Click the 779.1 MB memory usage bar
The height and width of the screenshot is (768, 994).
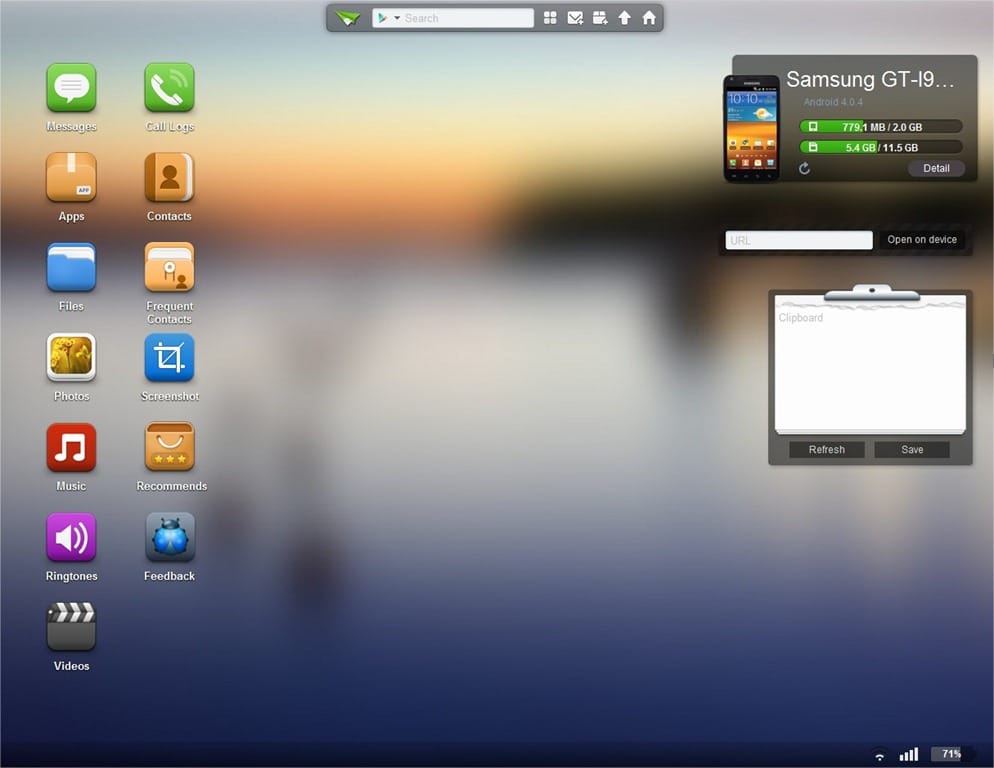[881, 127]
